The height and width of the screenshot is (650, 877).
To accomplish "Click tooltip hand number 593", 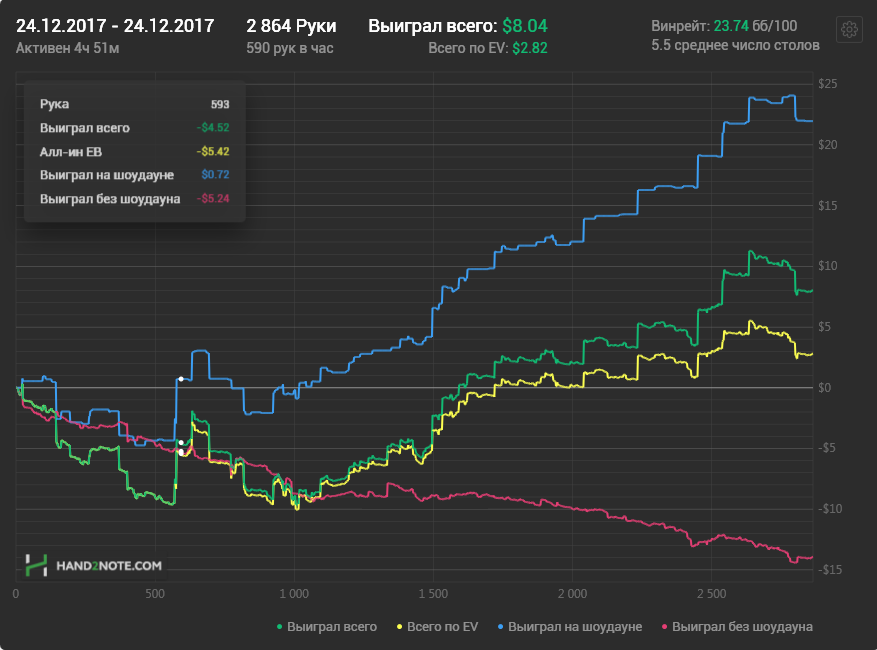I will pyautogui.click(x=220, y=105).
